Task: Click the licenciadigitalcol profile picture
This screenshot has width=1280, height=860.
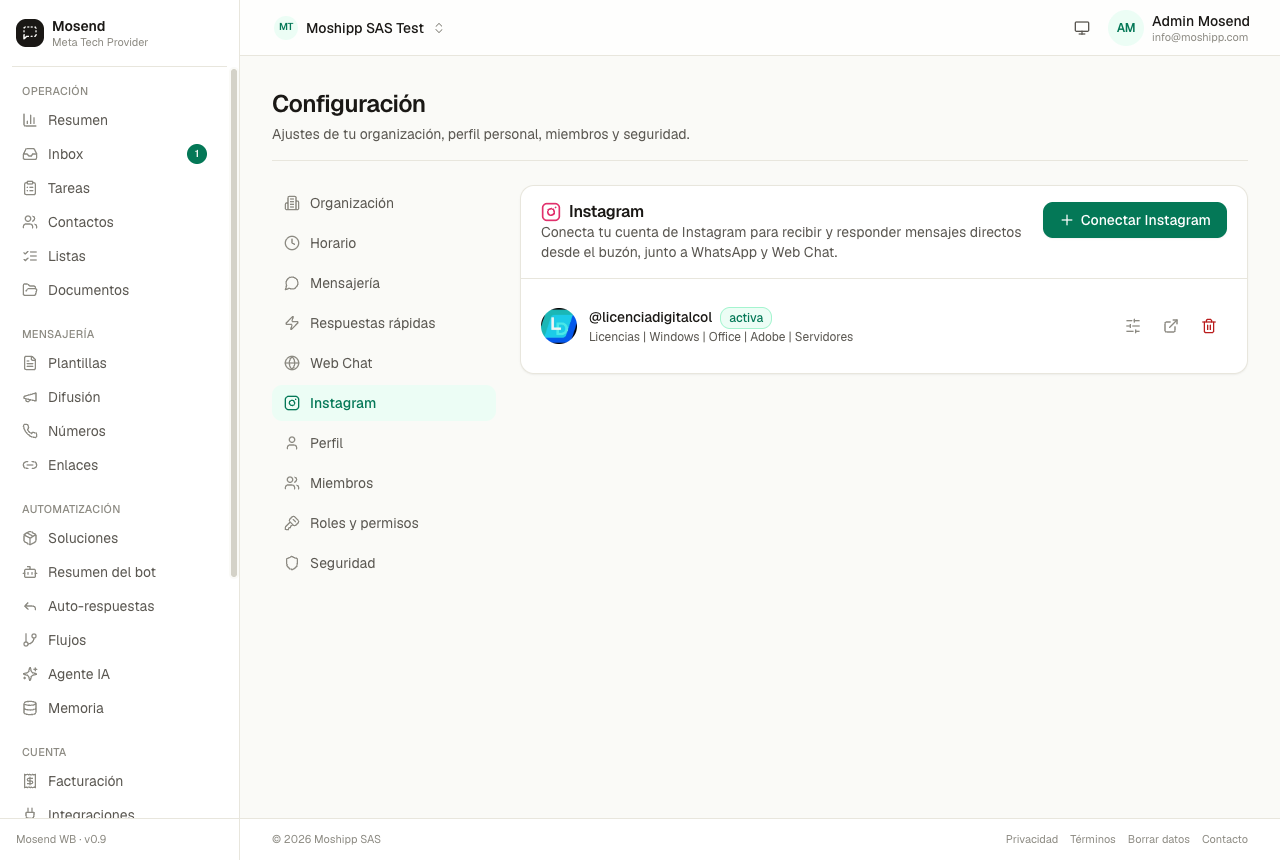Action: (x=559, y=326)
